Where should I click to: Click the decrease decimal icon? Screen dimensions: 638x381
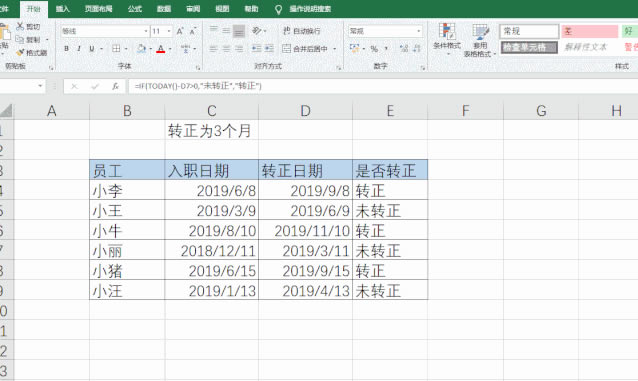pyautogui.click(x=417, y=48)
